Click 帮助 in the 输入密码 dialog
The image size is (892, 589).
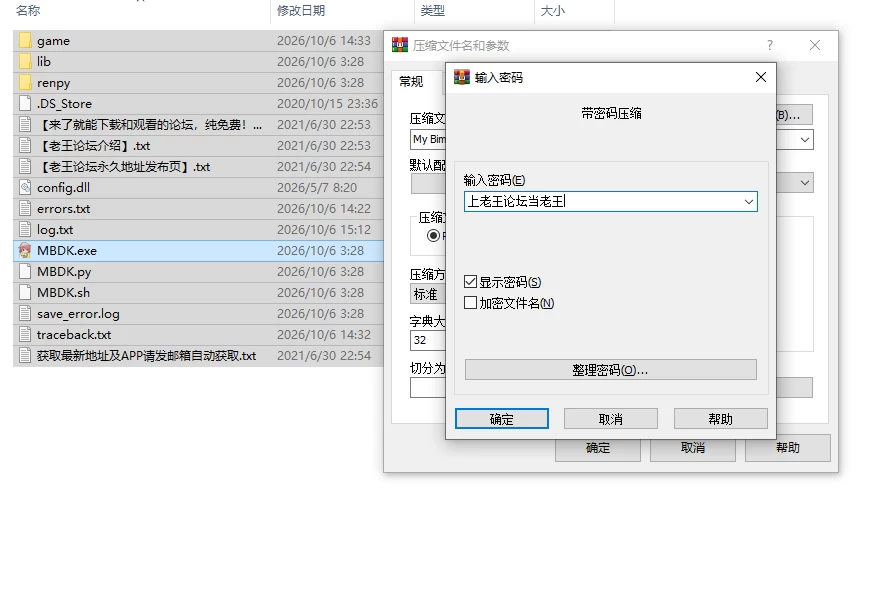coord(721,419)
